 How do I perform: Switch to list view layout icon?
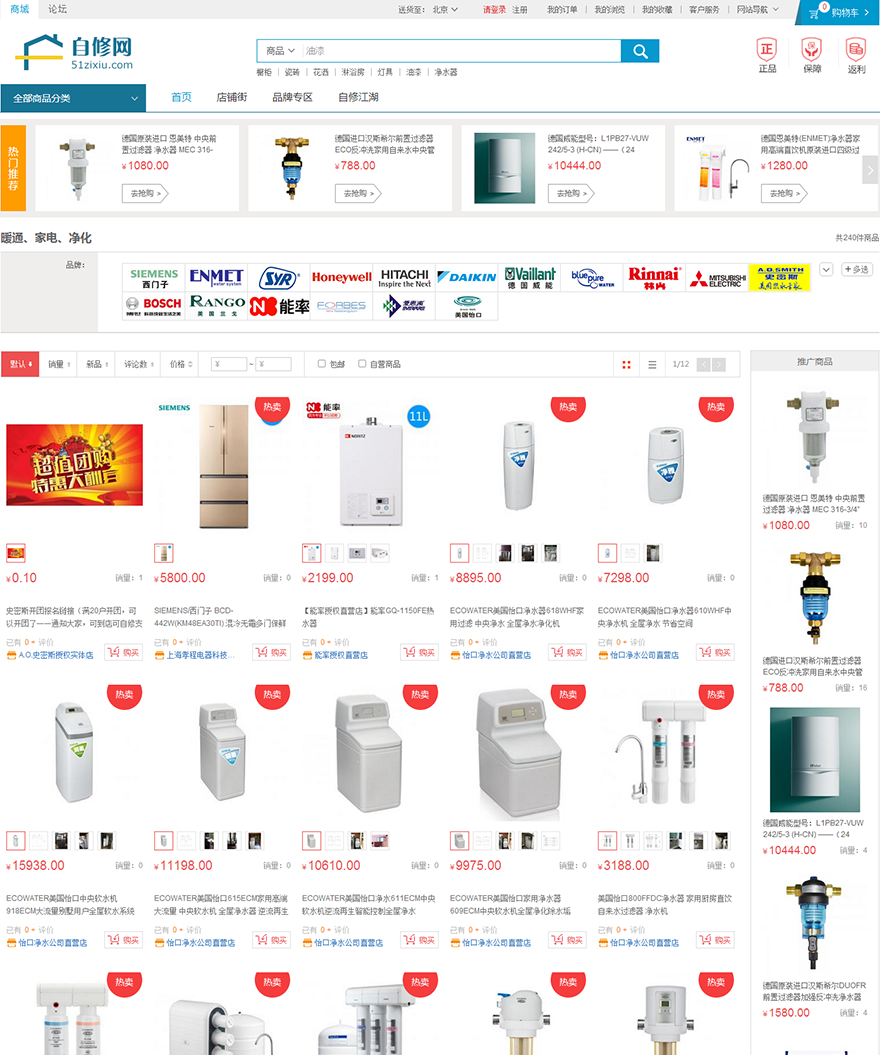[652, 365]
